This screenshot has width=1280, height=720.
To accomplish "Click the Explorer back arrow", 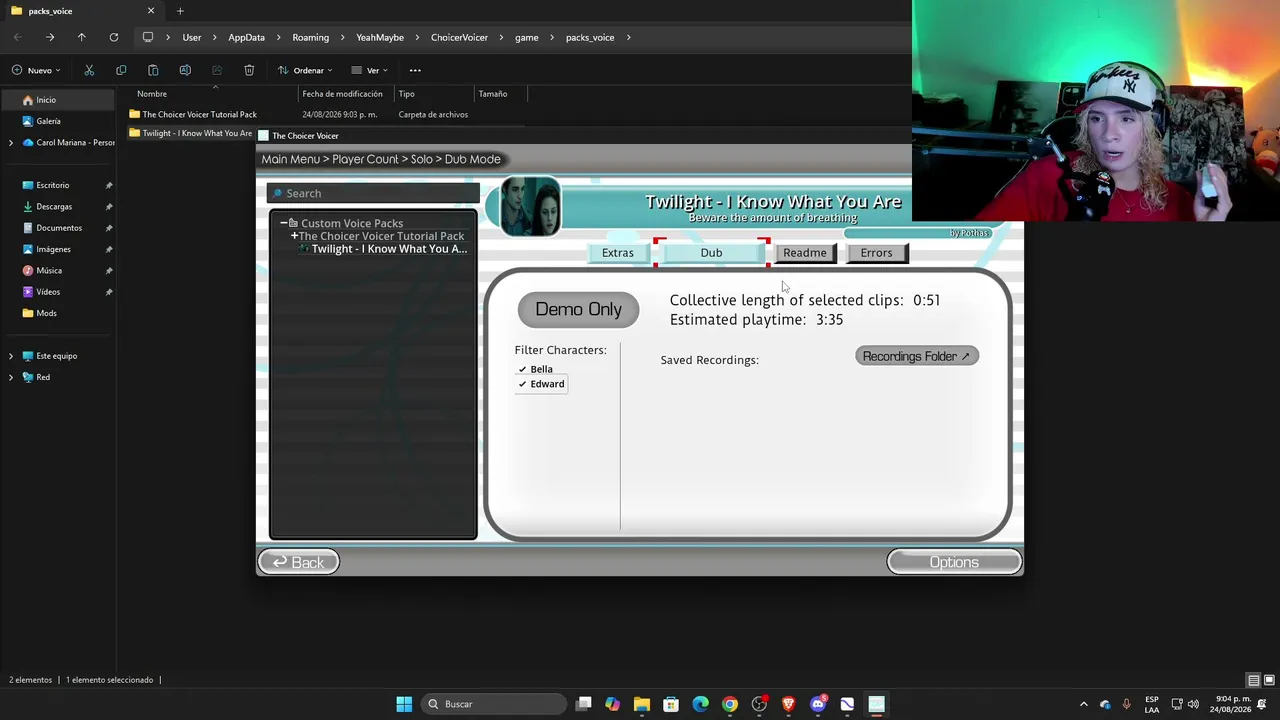I will click(x=18, y=38).
